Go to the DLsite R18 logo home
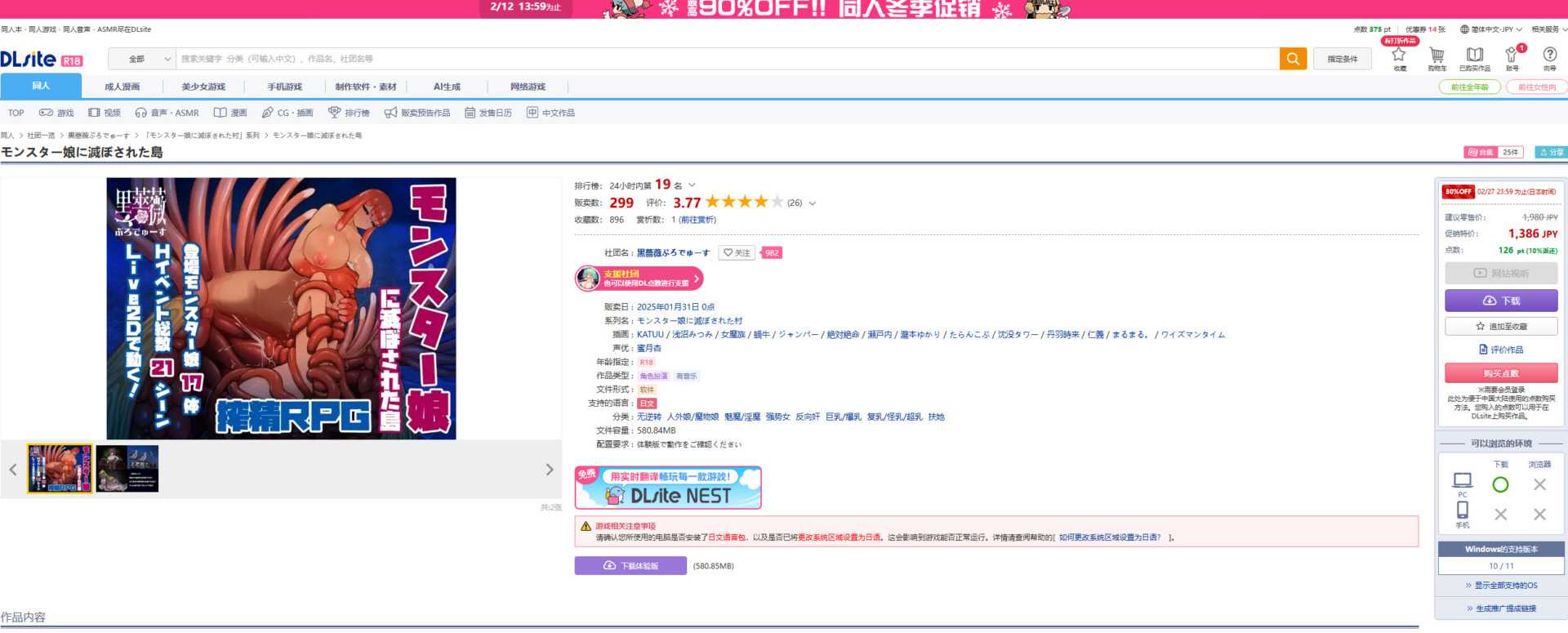Screen dimensions: 1568x633 pyautogui.click(x=42, y=59)
